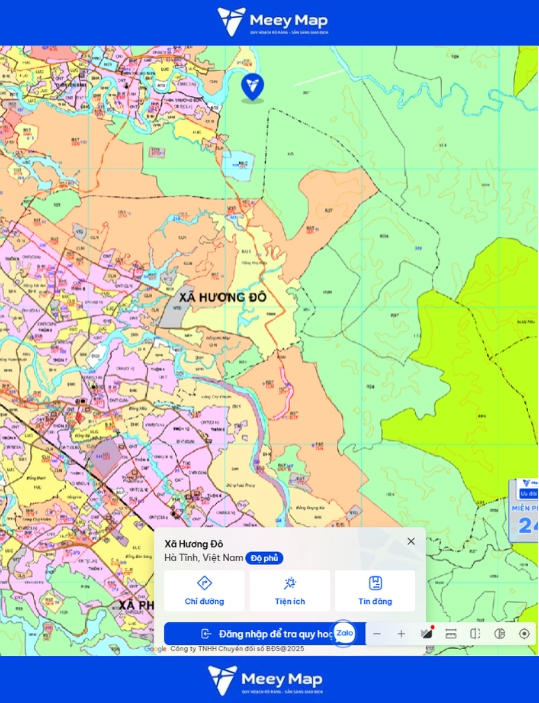The height and width of the screenshot is (703, 539).
Task: Zoom out with the minus icon
Action: coord(377,634)
